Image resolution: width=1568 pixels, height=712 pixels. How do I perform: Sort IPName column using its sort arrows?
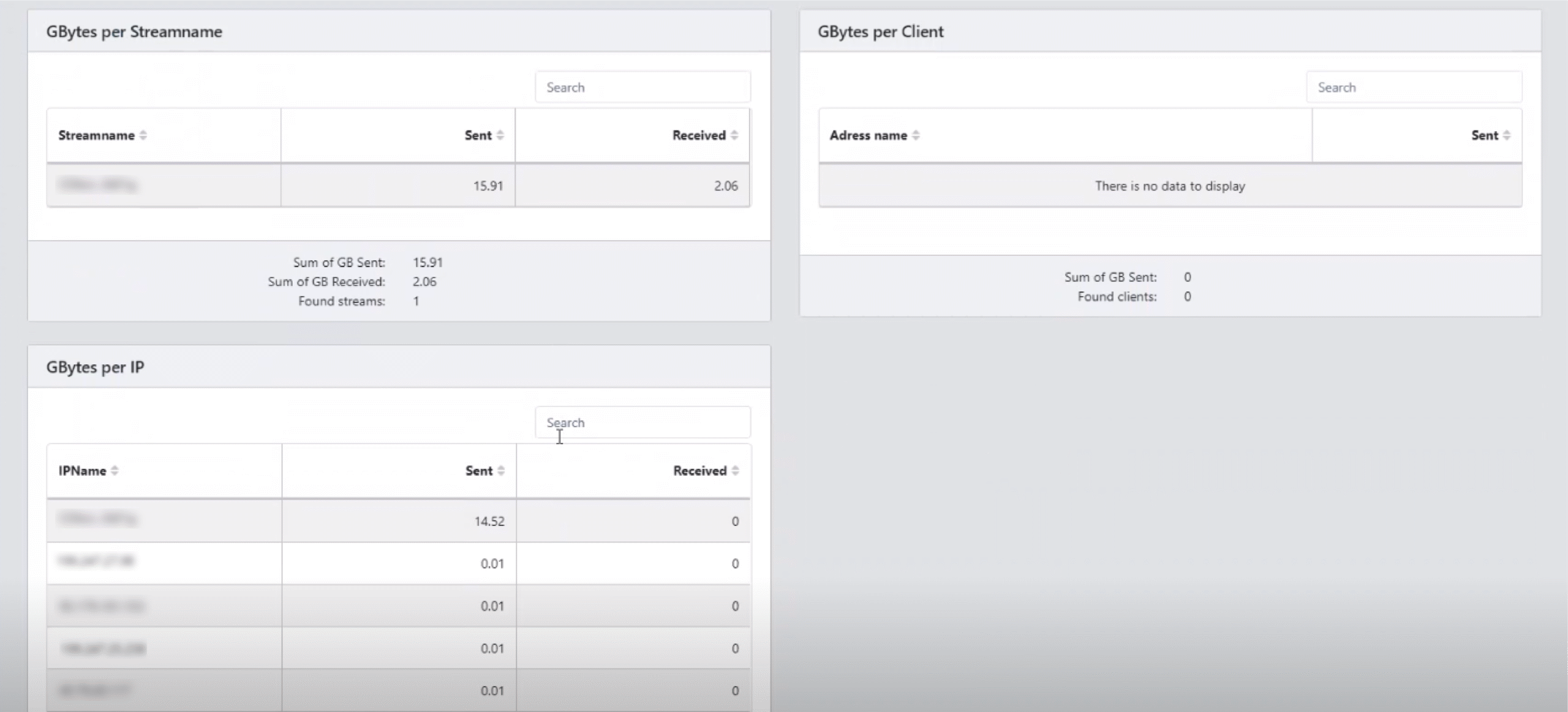click(115, 471)
